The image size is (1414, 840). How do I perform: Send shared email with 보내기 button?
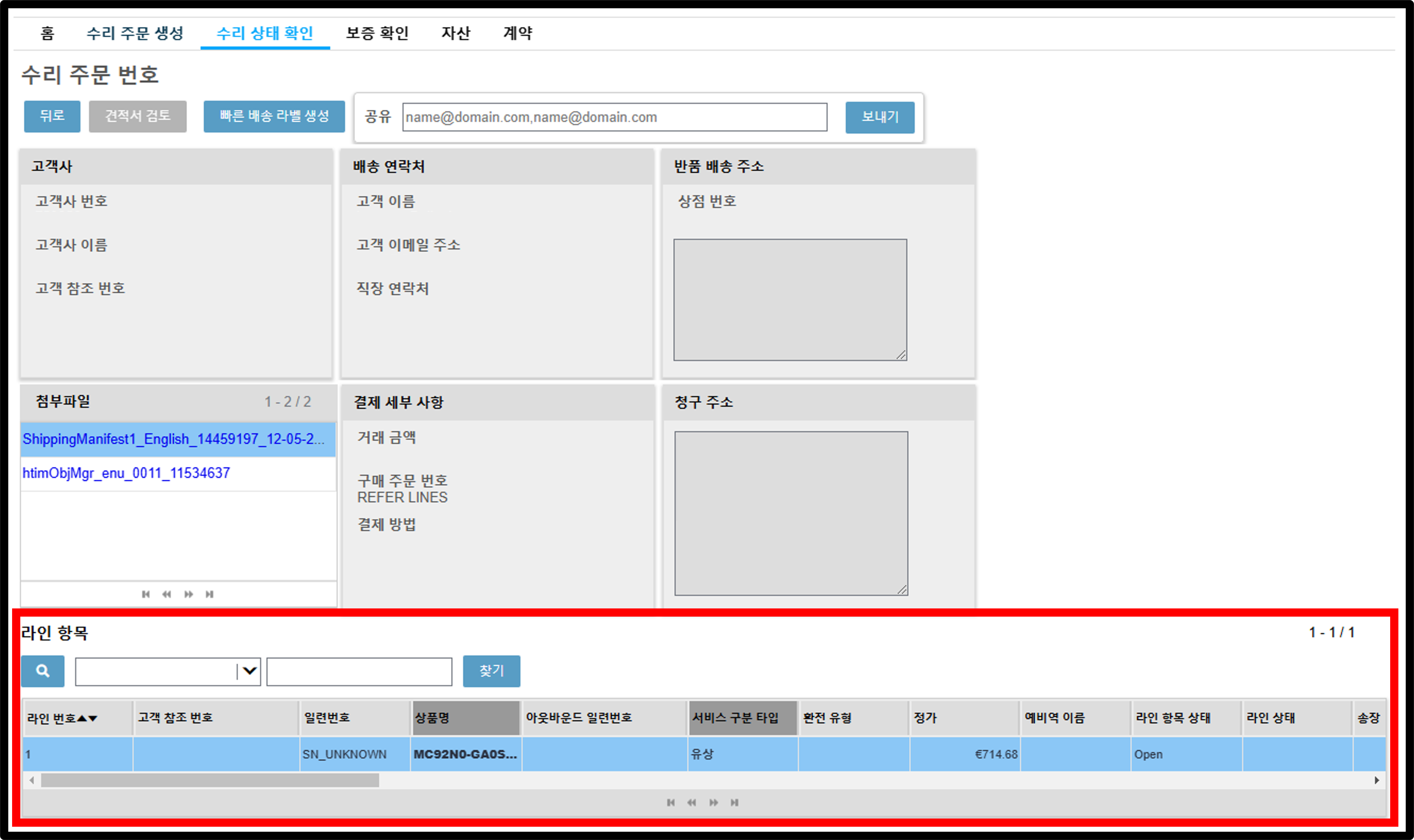pyautogui.click(x=880, y=117)
